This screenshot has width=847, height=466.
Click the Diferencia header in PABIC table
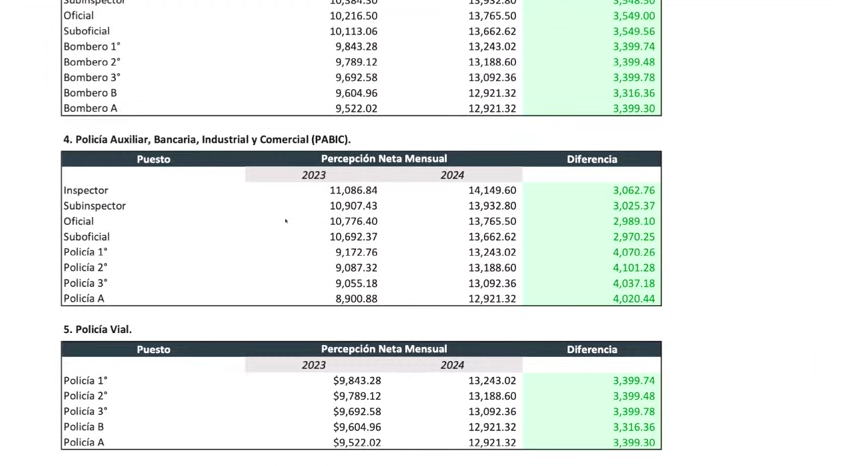(x=591, y=159)
